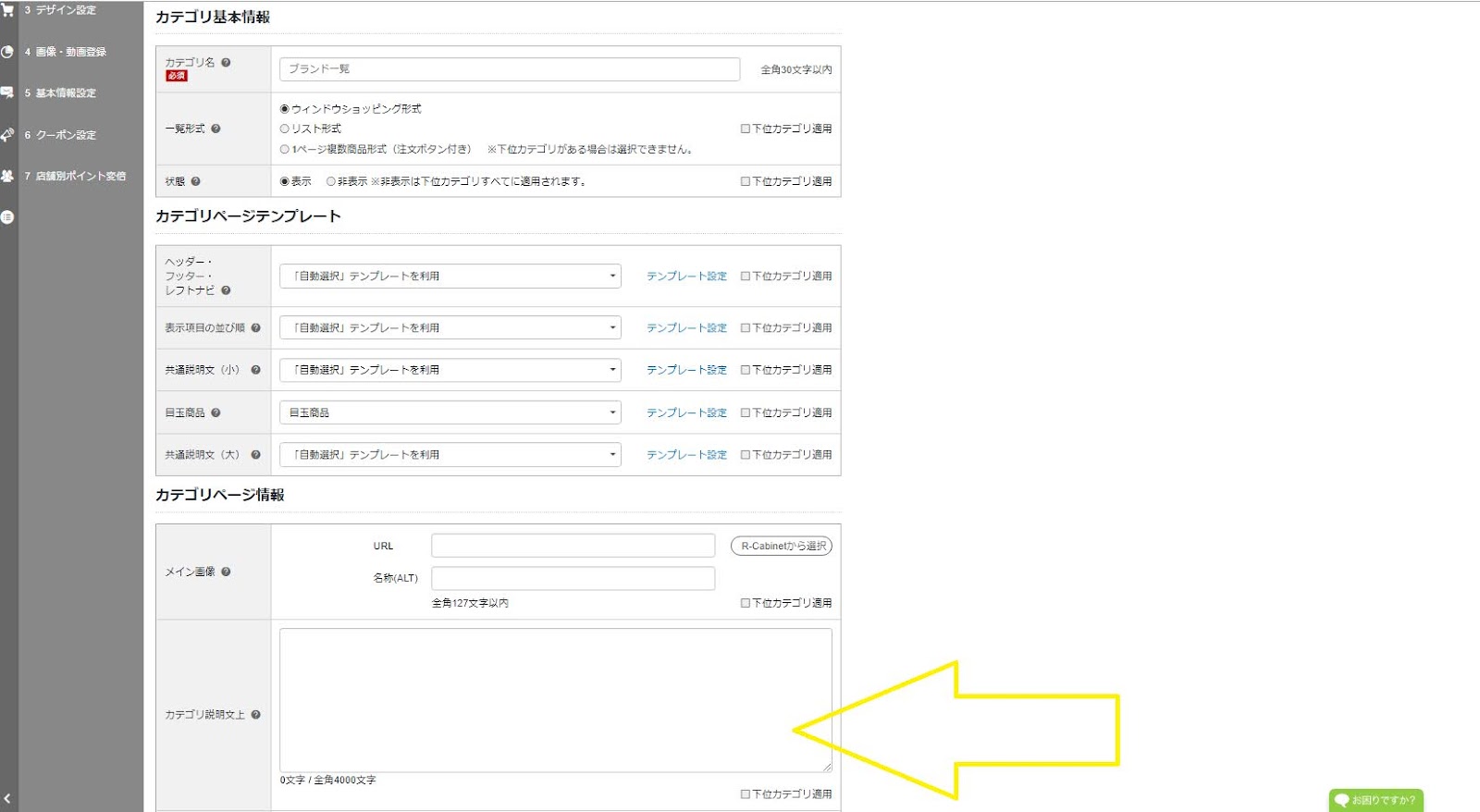Collapse sidebar with bottom-left chevron arrow
The width and height of the screenshot is (1480, 812).
coord(7,798)
